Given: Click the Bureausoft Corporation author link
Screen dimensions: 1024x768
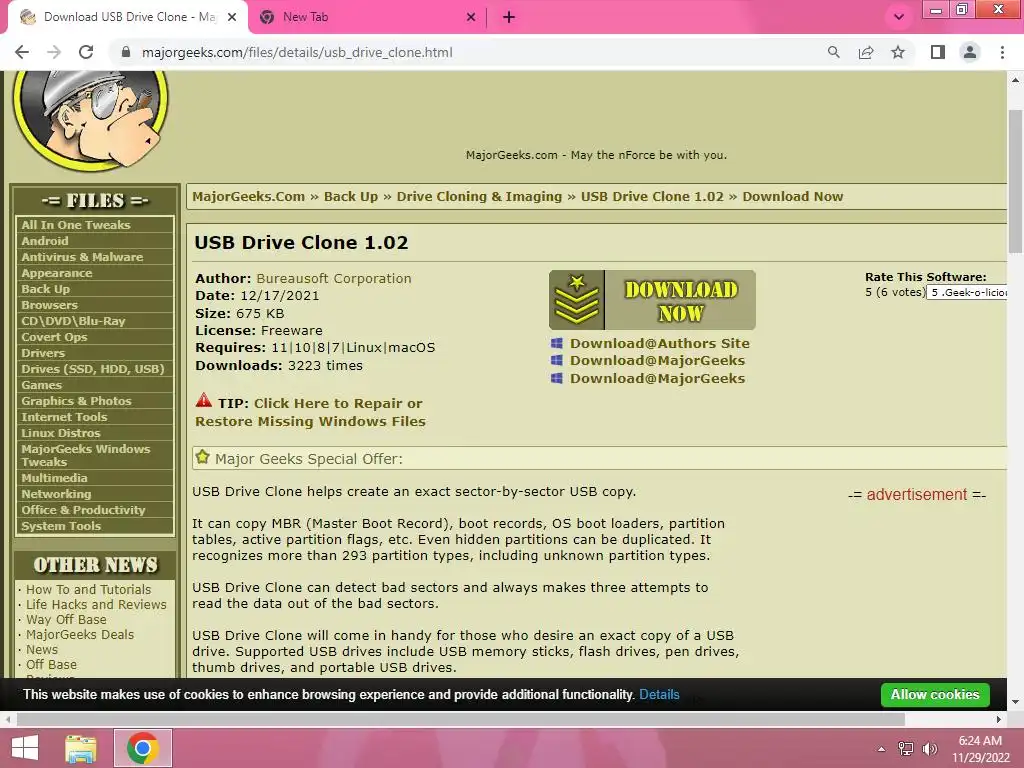Looking at the screenshot, I should pyautogui.click(x=334, y=278).
